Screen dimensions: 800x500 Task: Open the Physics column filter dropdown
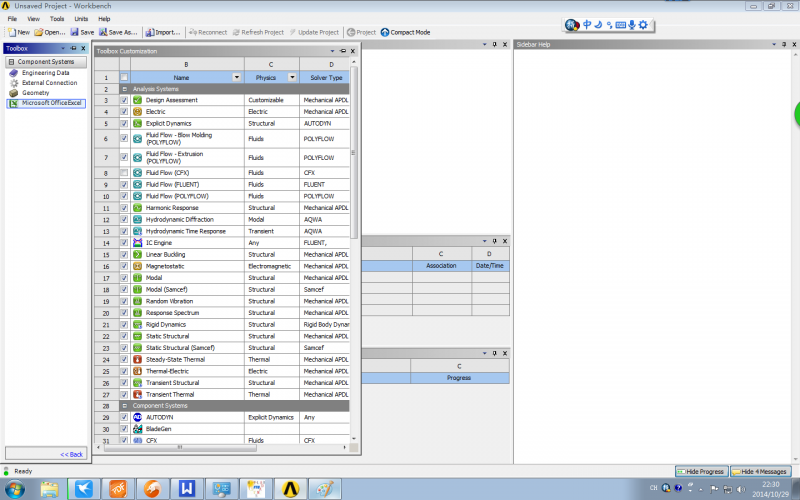pyautogui.click(x=292, y=78)
